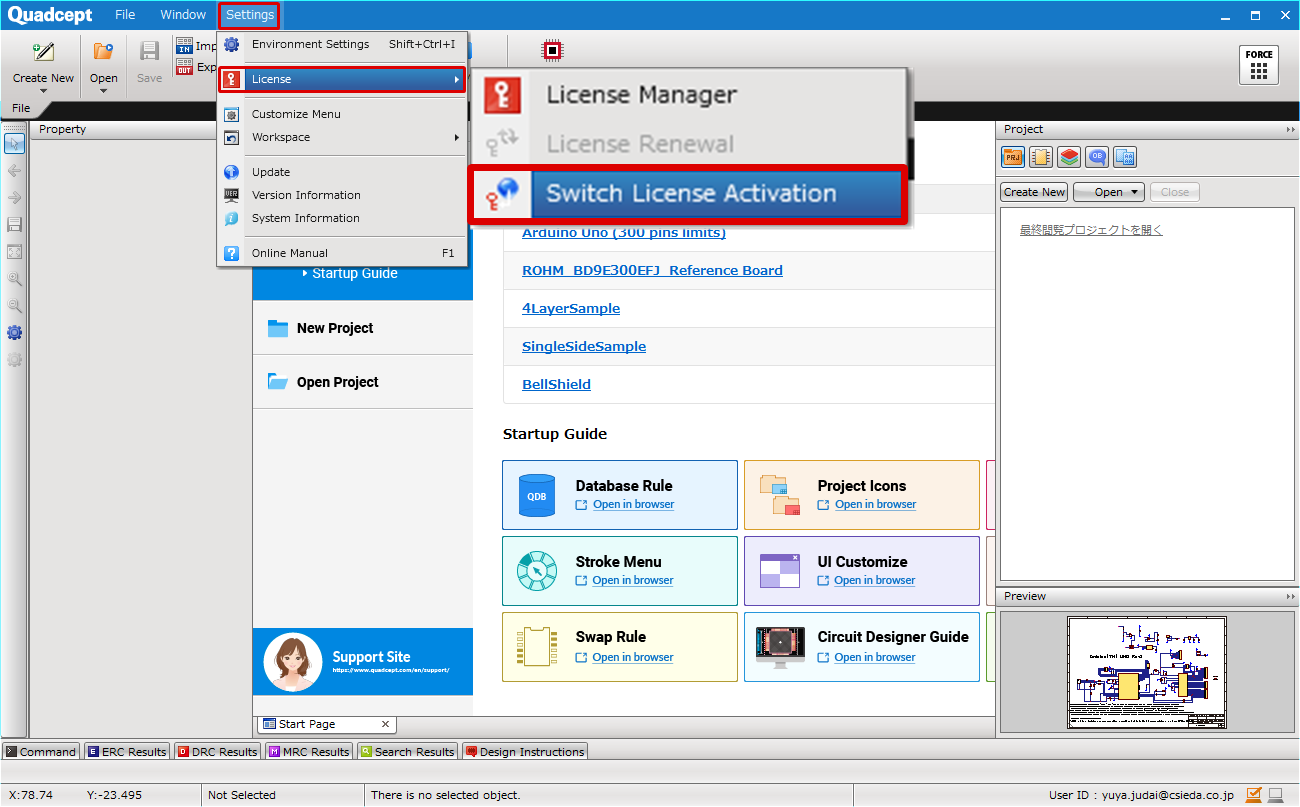The image size is (1300, 807).
Task: Click the stacked layers icon in Project panel
Action: click(1069, 157)
